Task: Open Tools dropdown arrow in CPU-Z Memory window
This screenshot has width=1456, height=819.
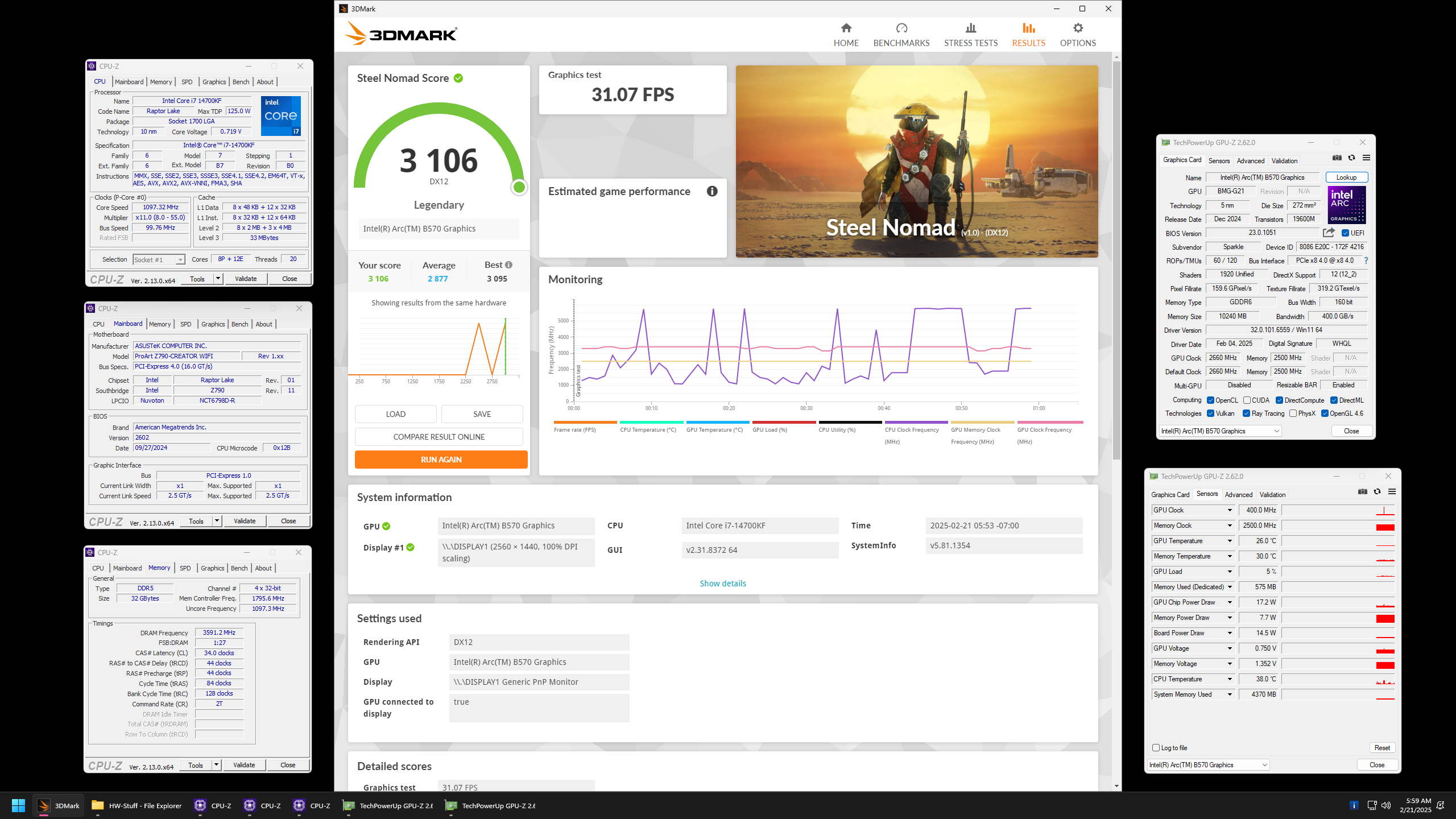Action: (x=216, y=765)
